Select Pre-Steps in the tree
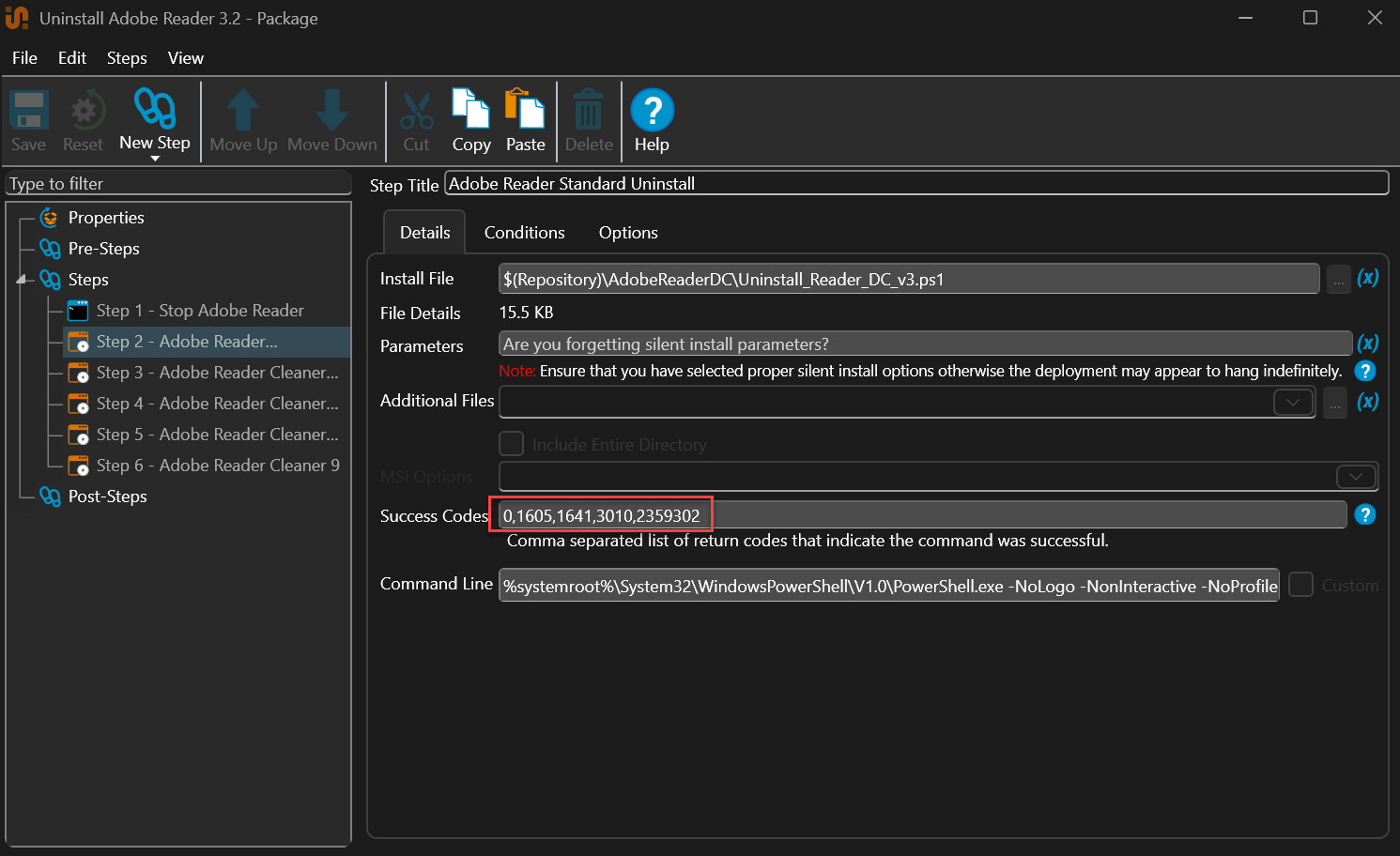1400x856 pixels. (103, 249)
